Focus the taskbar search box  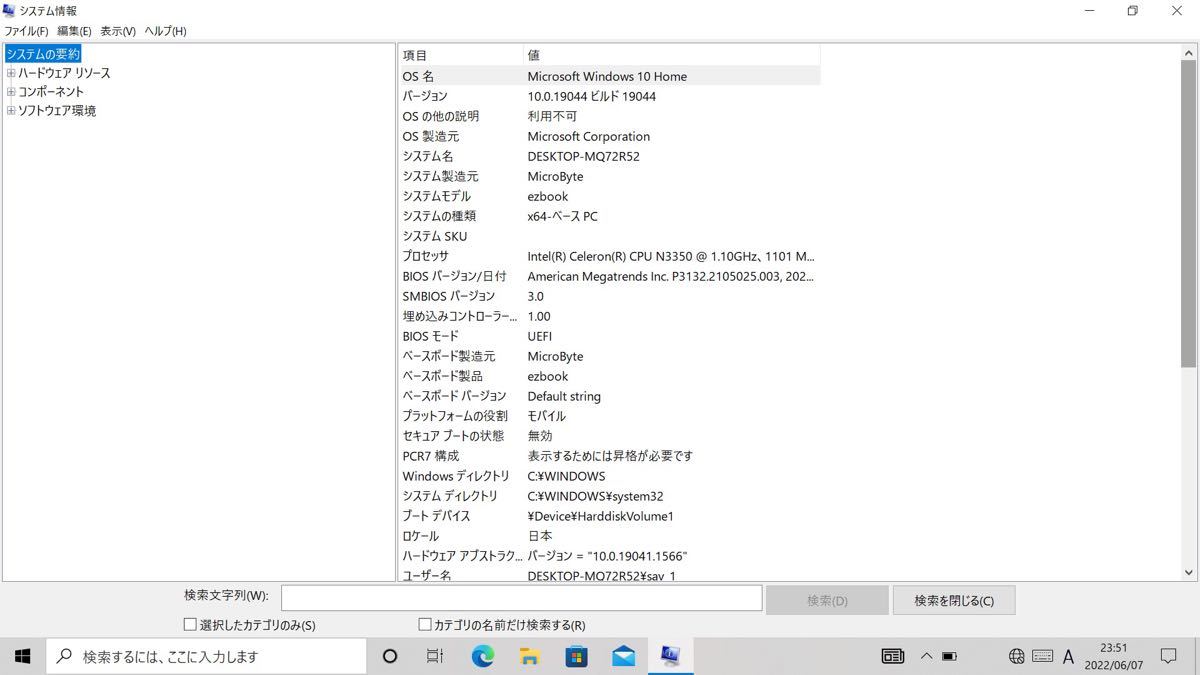coord(207,656)
